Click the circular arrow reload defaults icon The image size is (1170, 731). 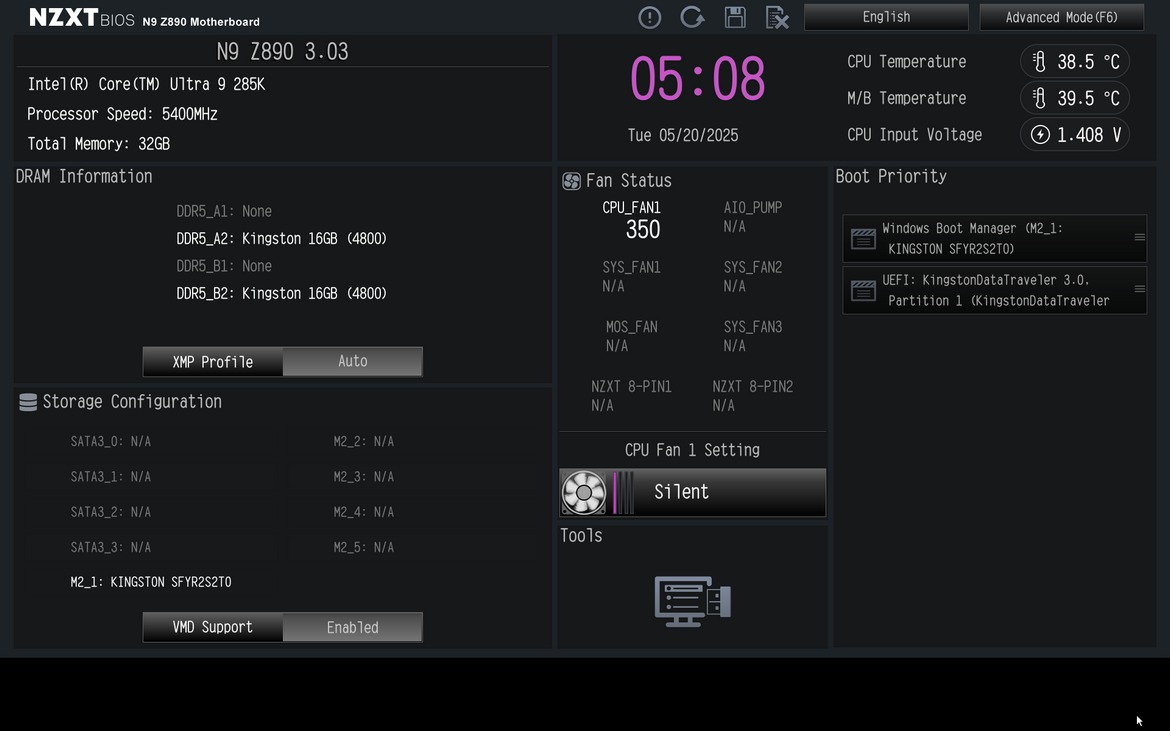pos(692,17)
